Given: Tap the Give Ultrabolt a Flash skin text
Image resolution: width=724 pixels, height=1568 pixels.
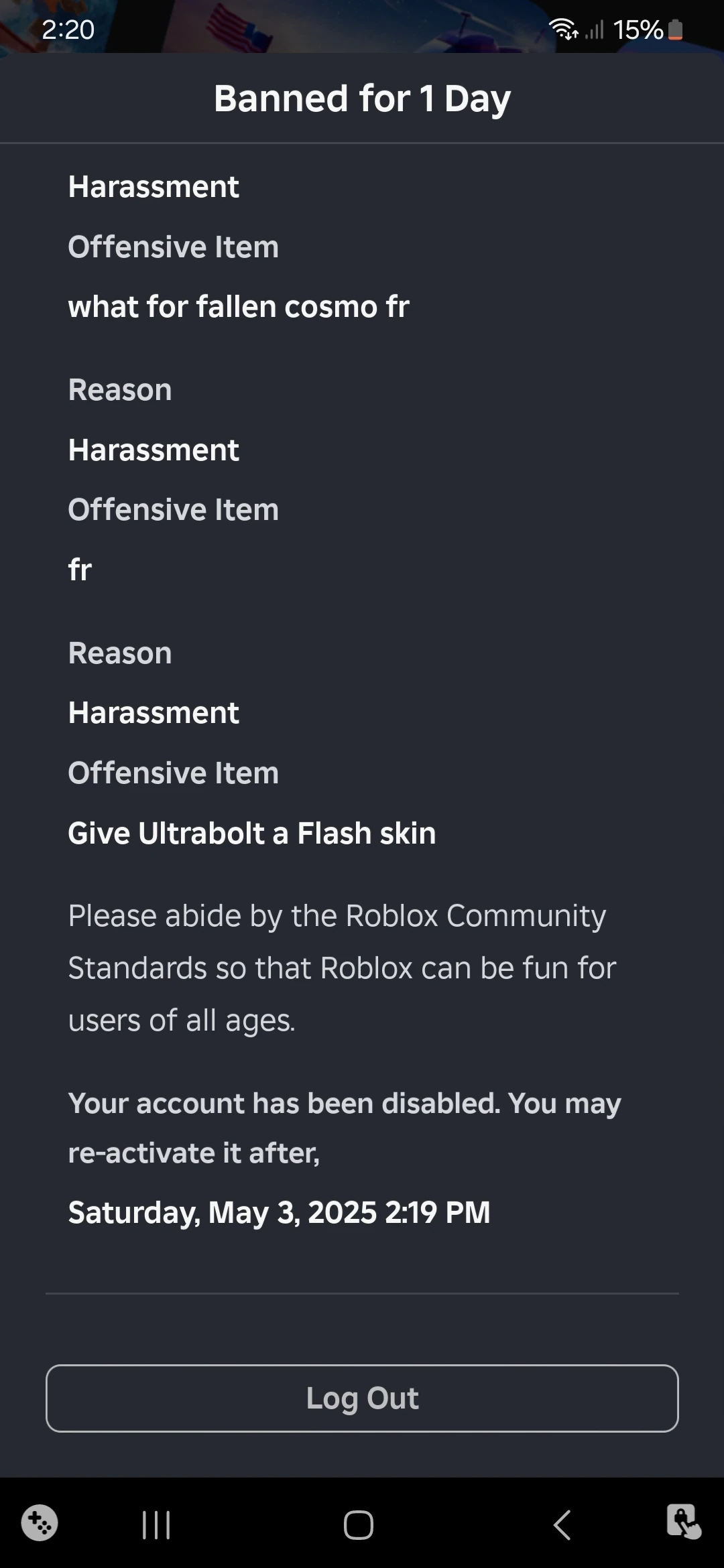Looking at the screenshot, I should tap(251, 833).
